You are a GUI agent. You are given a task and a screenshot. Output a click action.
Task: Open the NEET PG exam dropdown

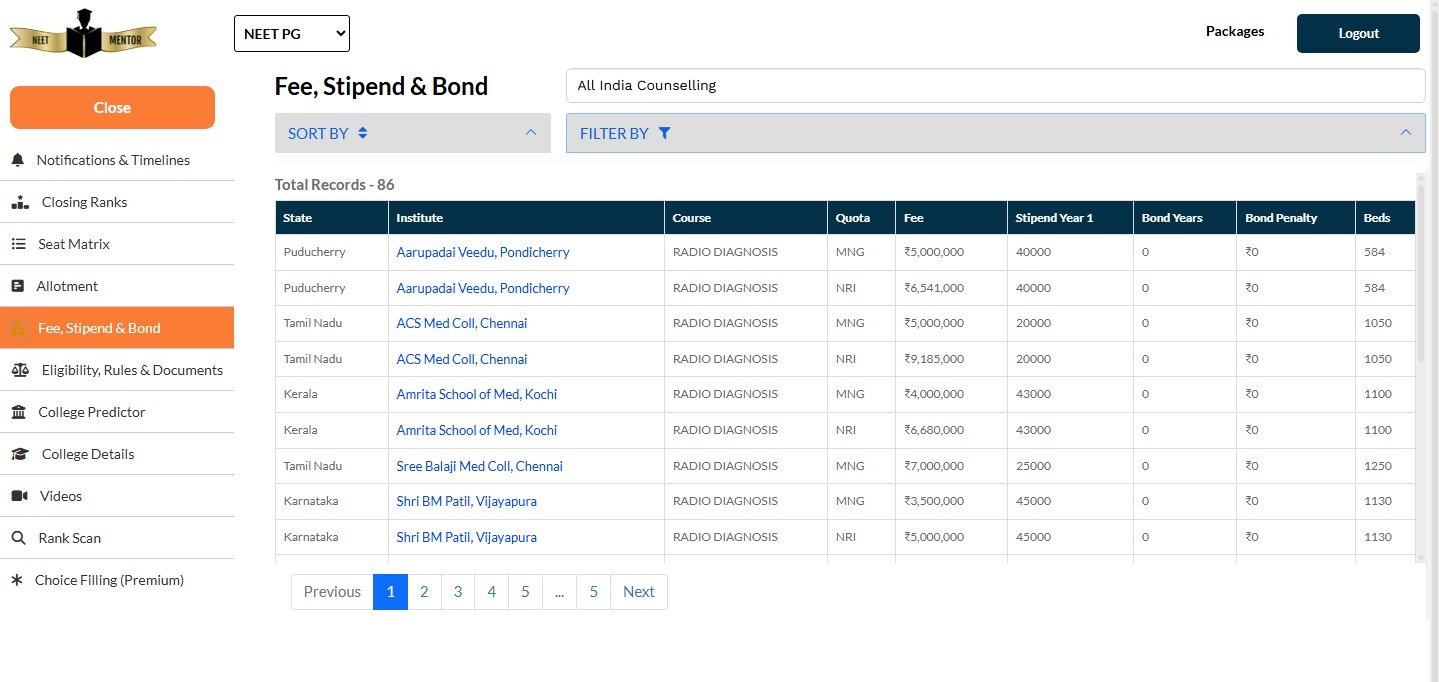(291, 33)
